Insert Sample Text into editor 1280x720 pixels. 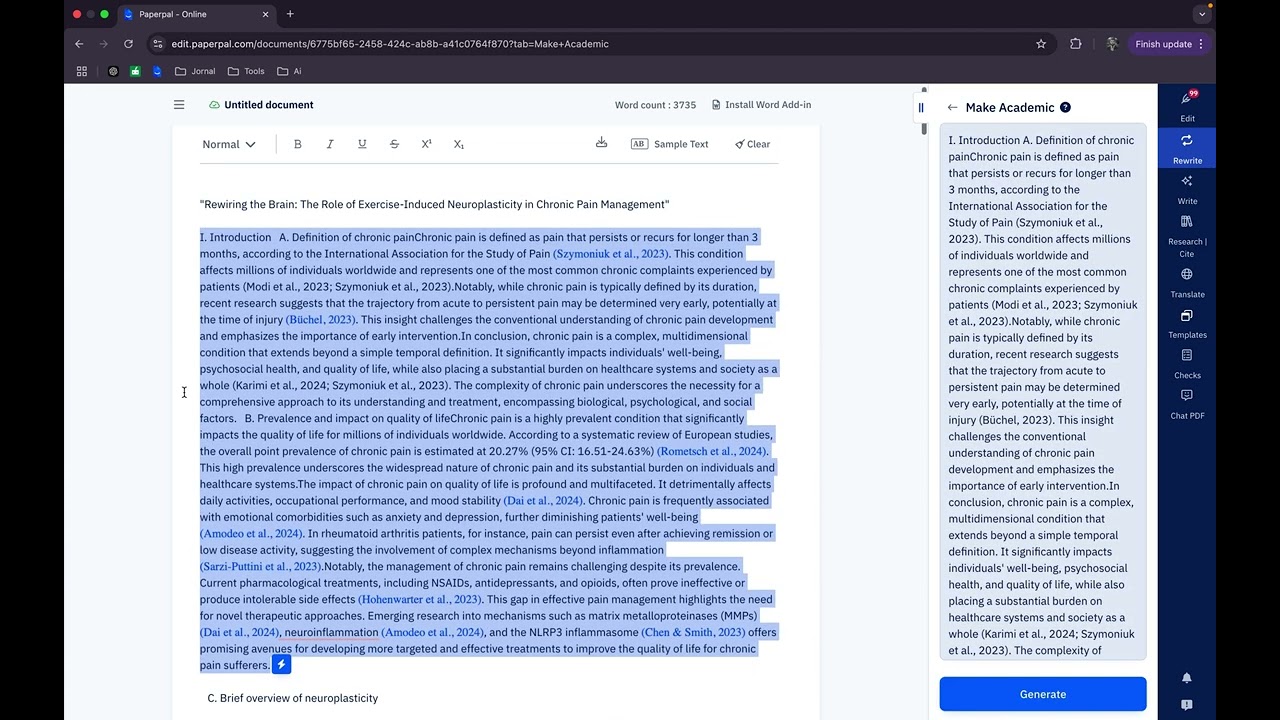coord(669,144)
